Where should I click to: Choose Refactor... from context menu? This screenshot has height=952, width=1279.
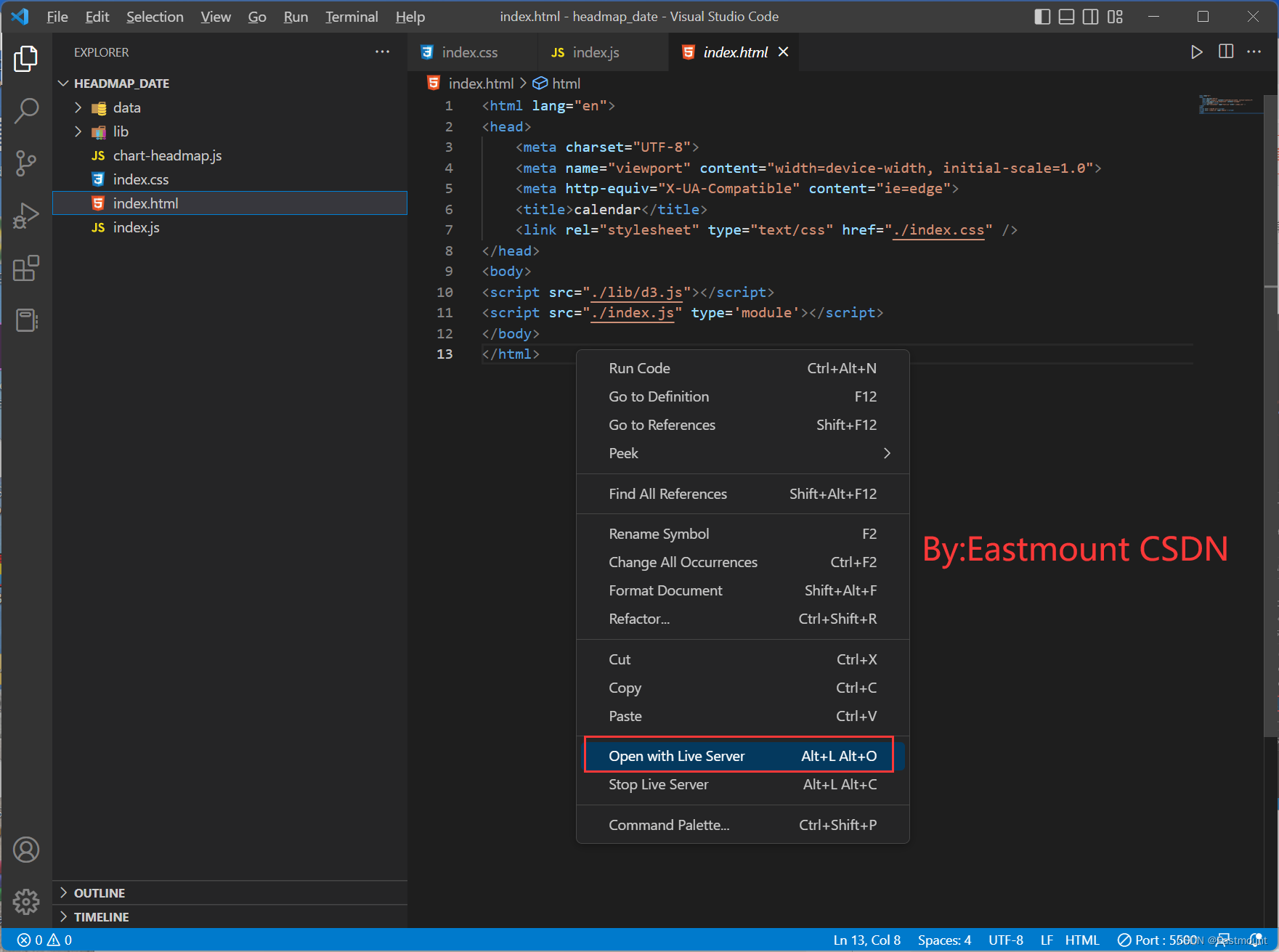[x=743, y=619]
